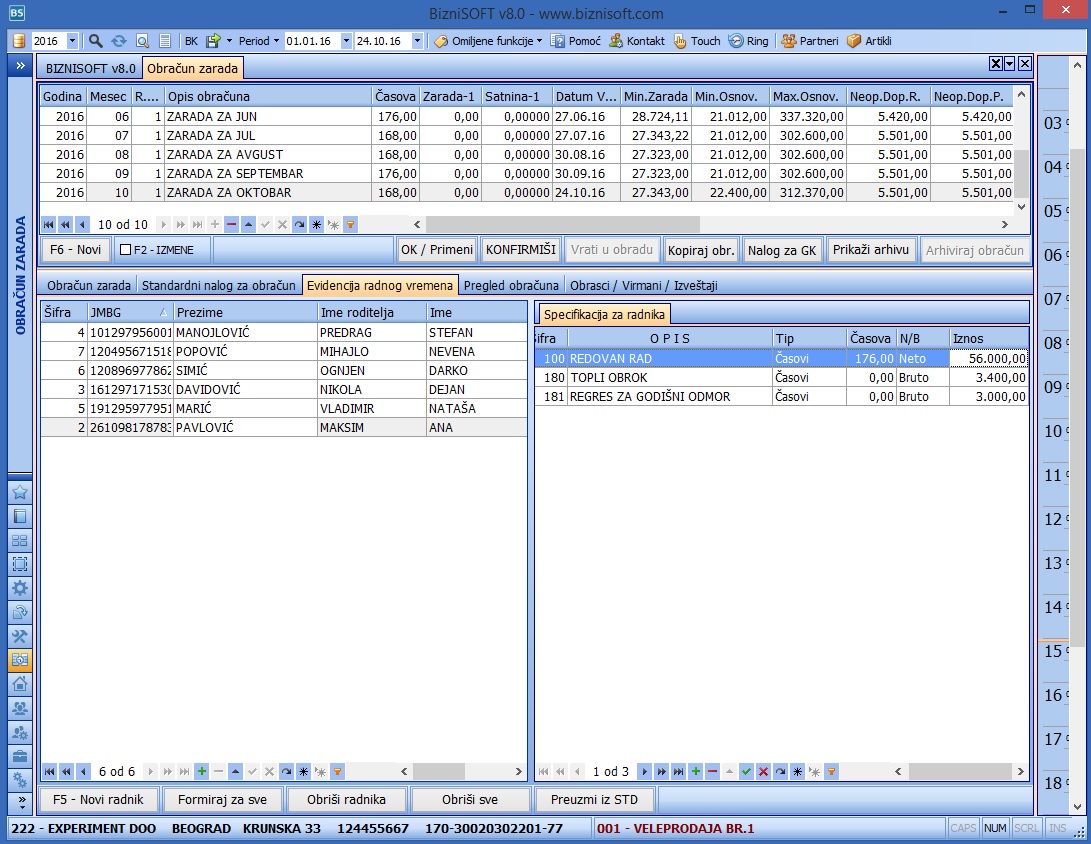The image size is (1091, 844).
Task: Click the Nalog za GK button
Action: coord(782,250)
